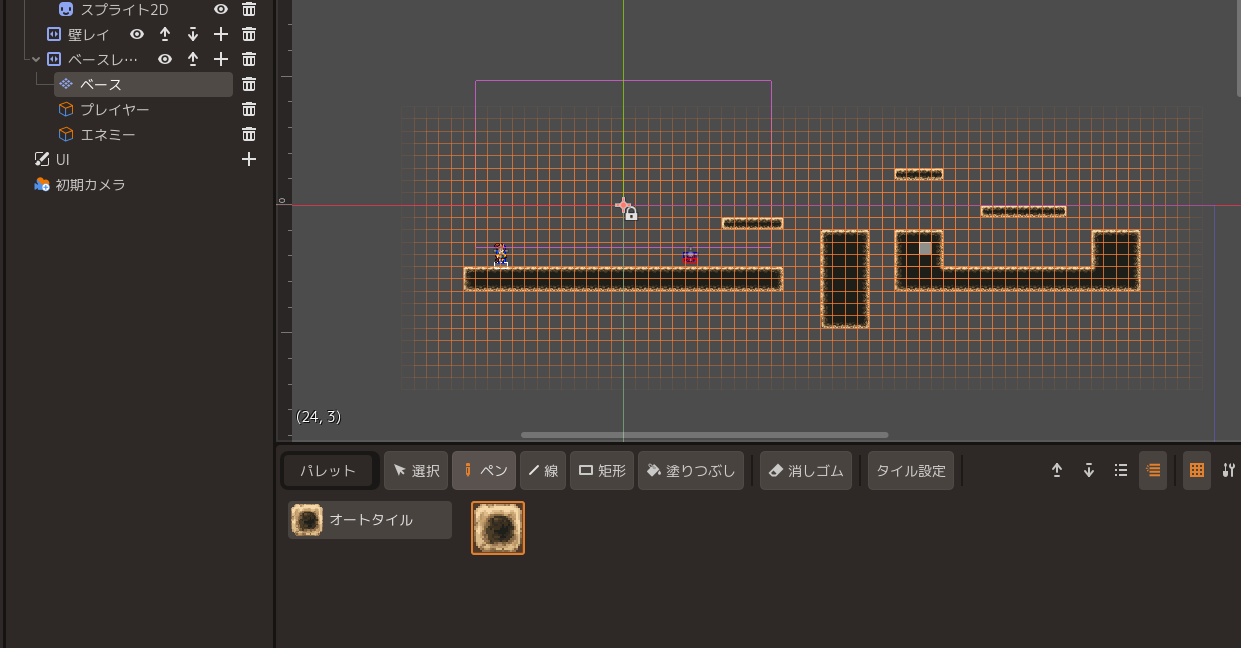This screenshot has height=648, width=1241.
Task: Move the ベースレ… layer up
Action: (193, 59)
